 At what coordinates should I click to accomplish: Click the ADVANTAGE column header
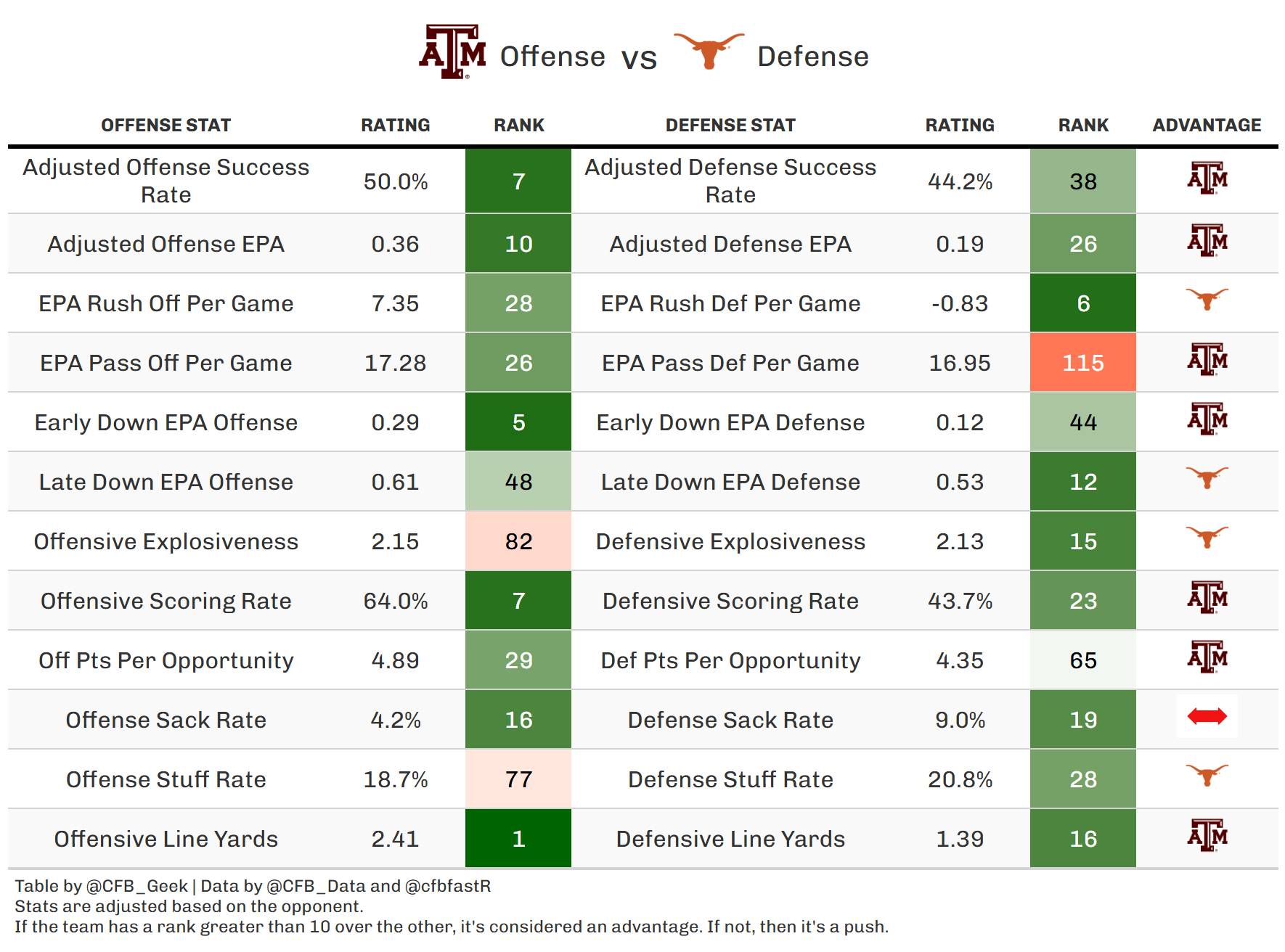point(1207,126)
